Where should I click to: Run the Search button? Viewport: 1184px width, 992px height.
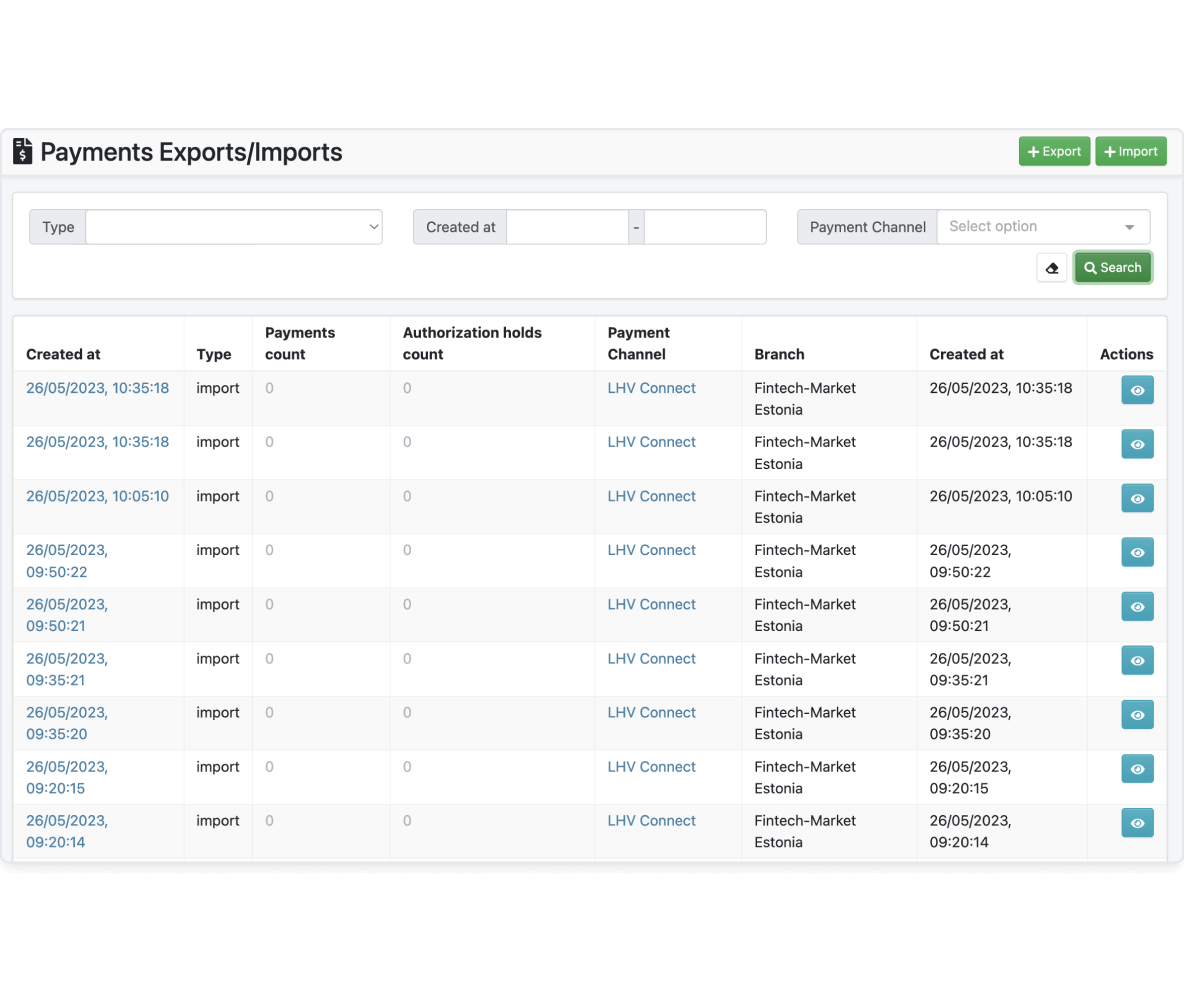(x=1112, y=268)
